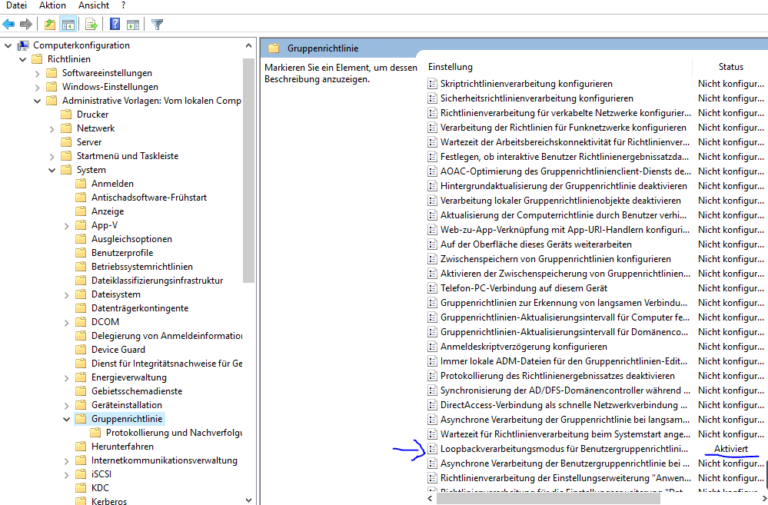This screenshot has width=768, height=505.
Task: Select the Loopbackverarbeitungsmodus policy setting
Action: coord(564,449)
